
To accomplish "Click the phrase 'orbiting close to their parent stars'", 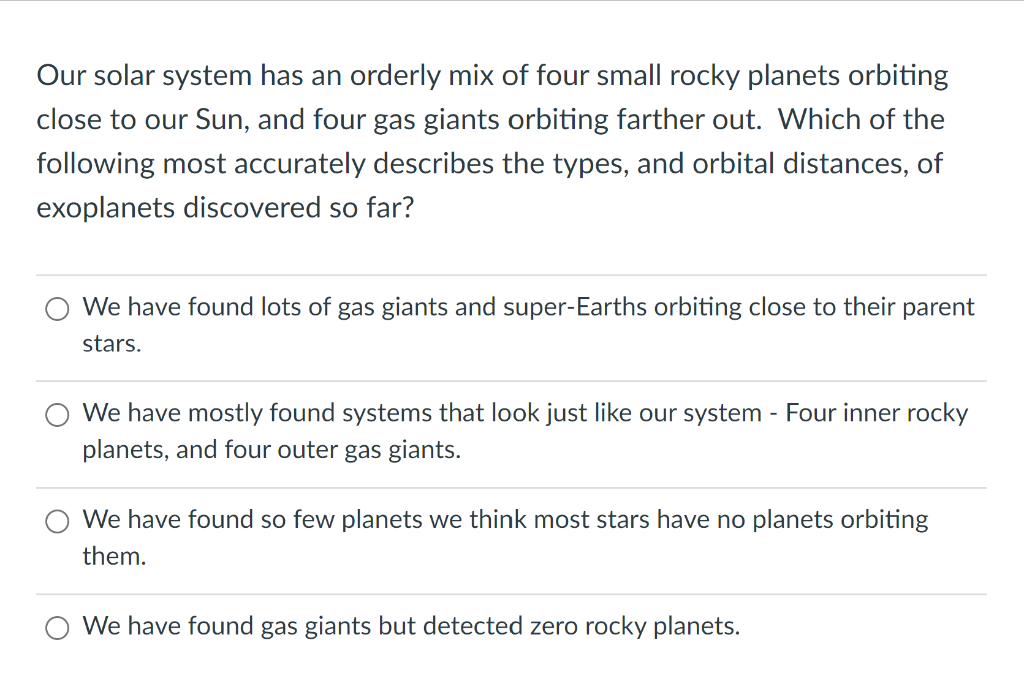I will pyautogui.click(x=800, y=307).
